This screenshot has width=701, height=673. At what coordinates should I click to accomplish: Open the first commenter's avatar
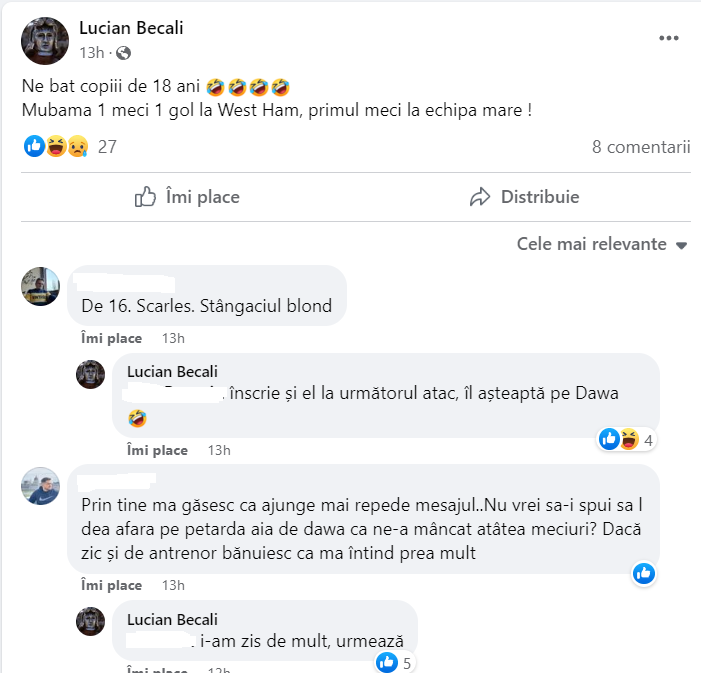tap(41, 287)
